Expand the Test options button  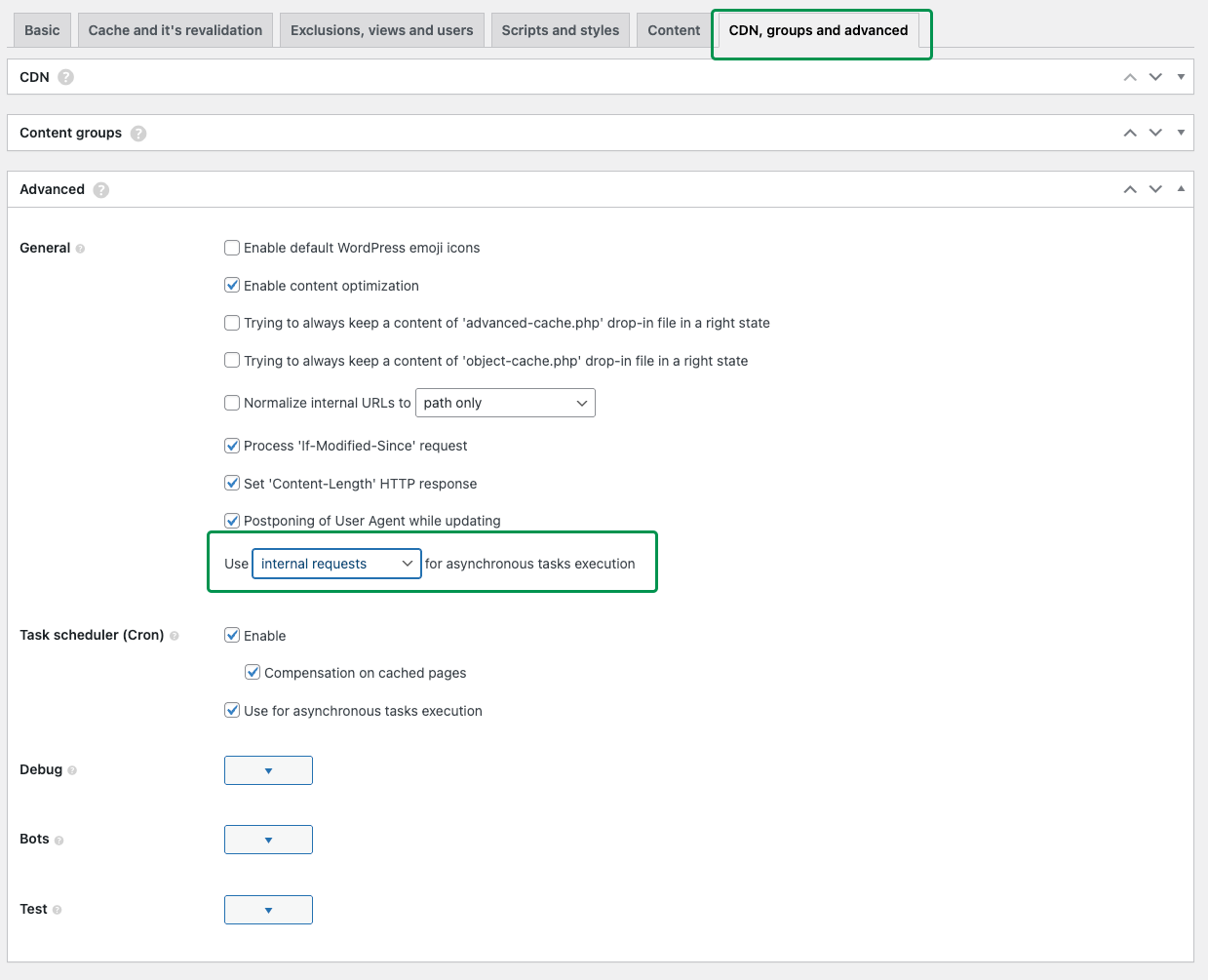[268, 910]
